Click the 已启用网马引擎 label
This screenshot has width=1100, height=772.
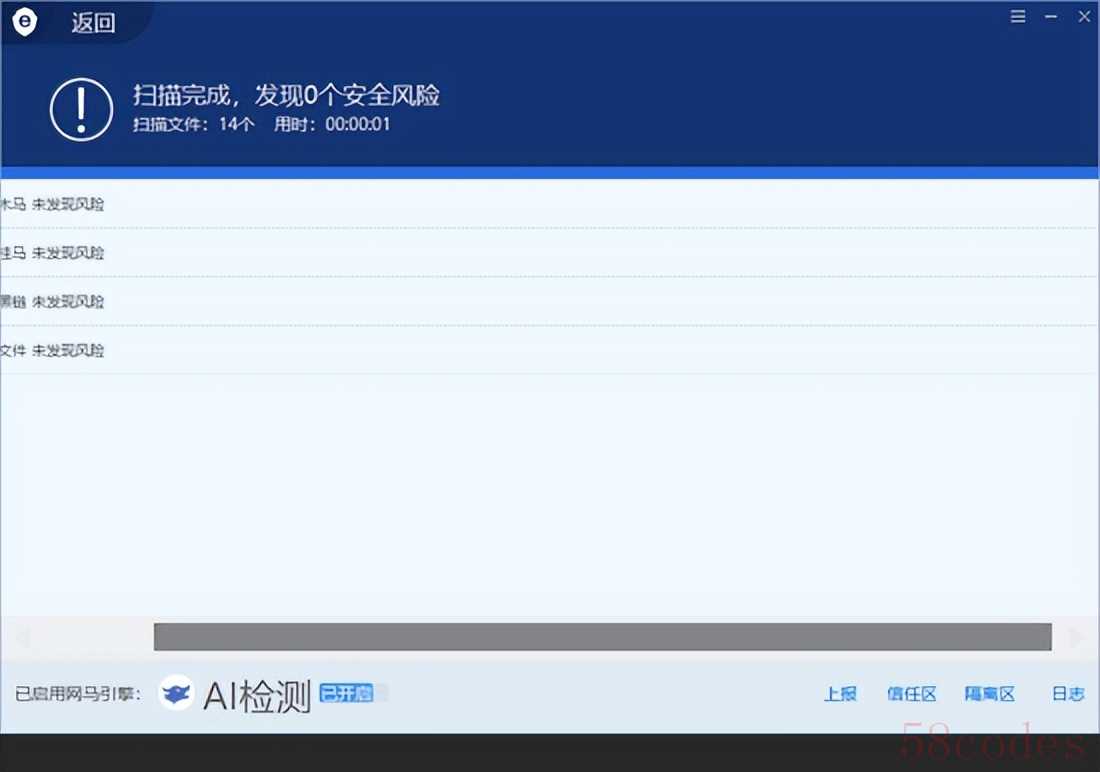(78, 694)
